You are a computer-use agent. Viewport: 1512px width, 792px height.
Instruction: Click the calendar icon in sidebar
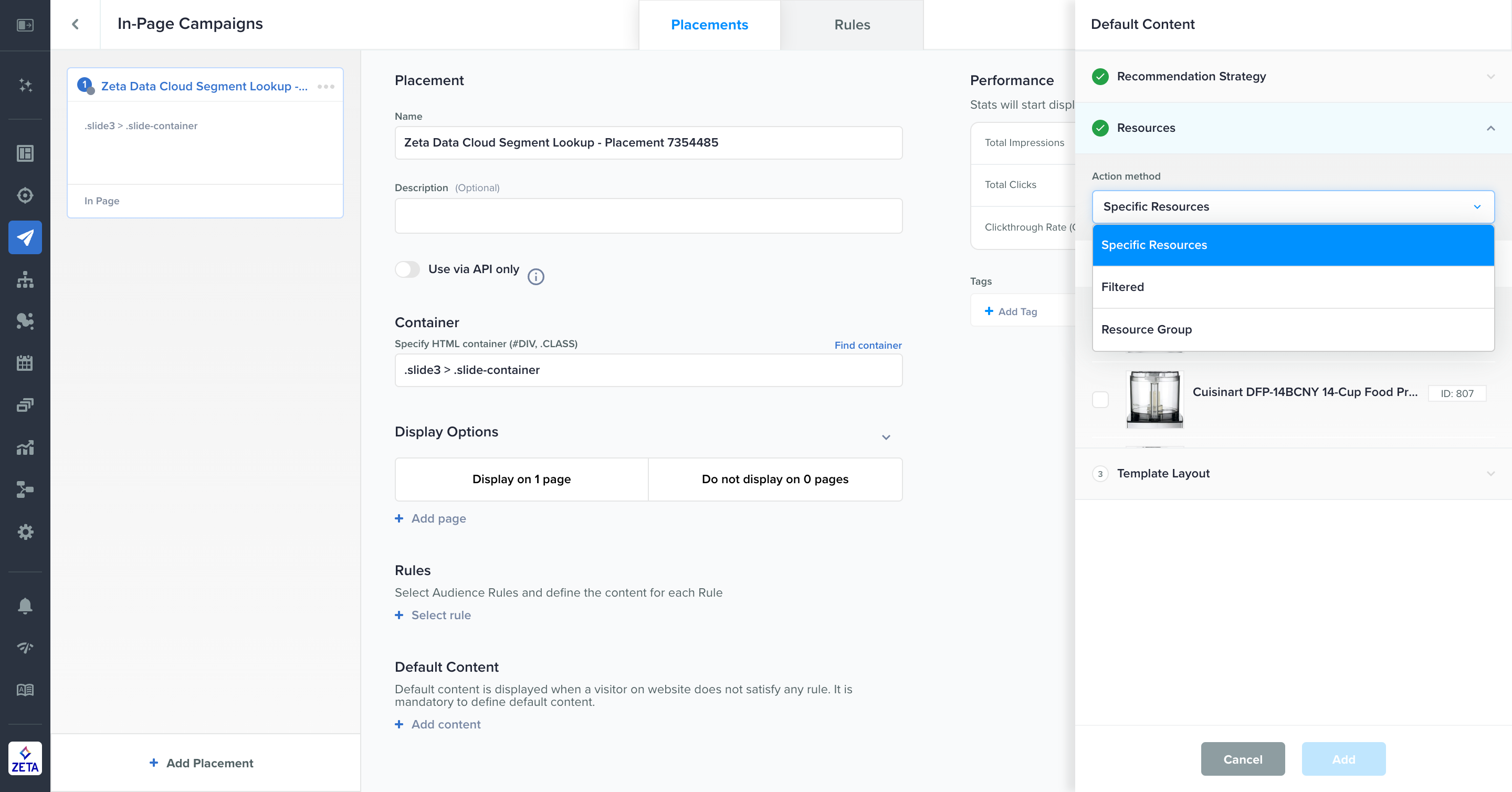point(25,363)
